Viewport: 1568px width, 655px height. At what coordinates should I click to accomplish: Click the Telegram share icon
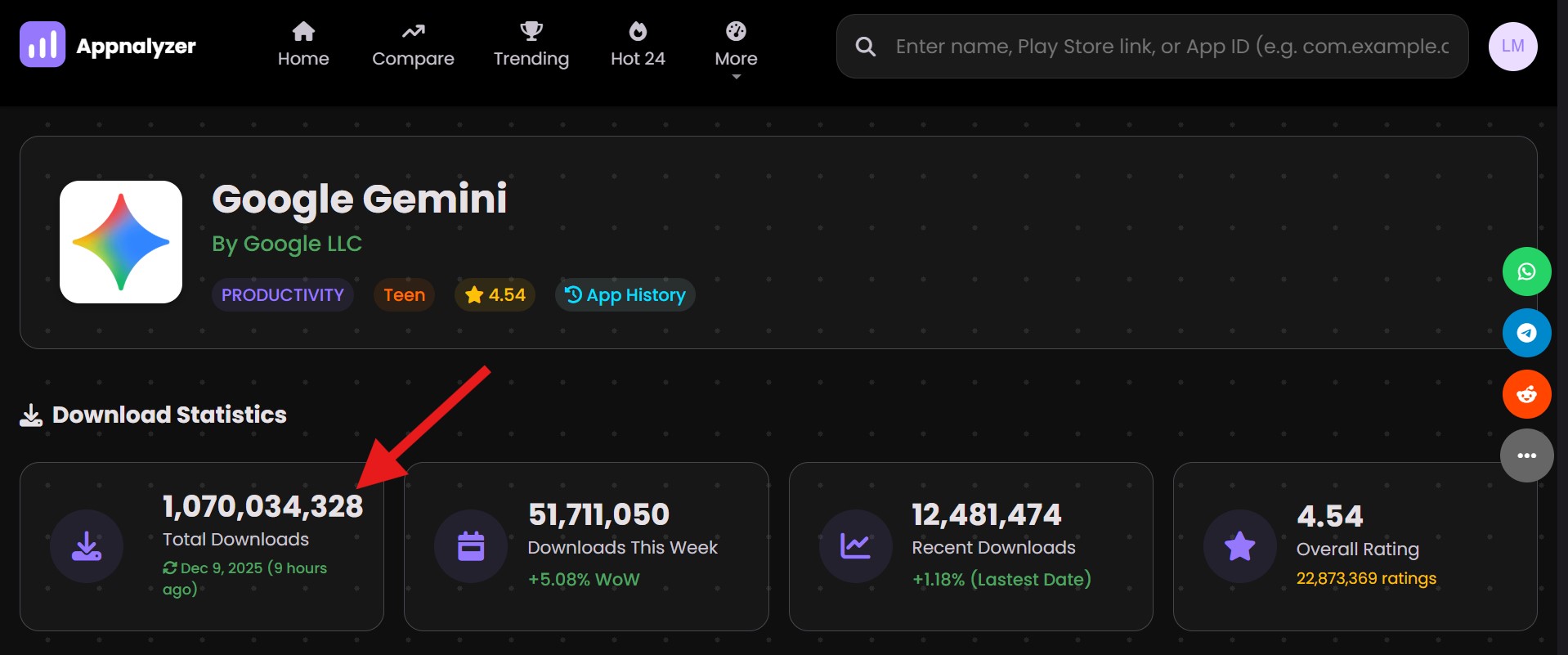[x=1526, y=333]
